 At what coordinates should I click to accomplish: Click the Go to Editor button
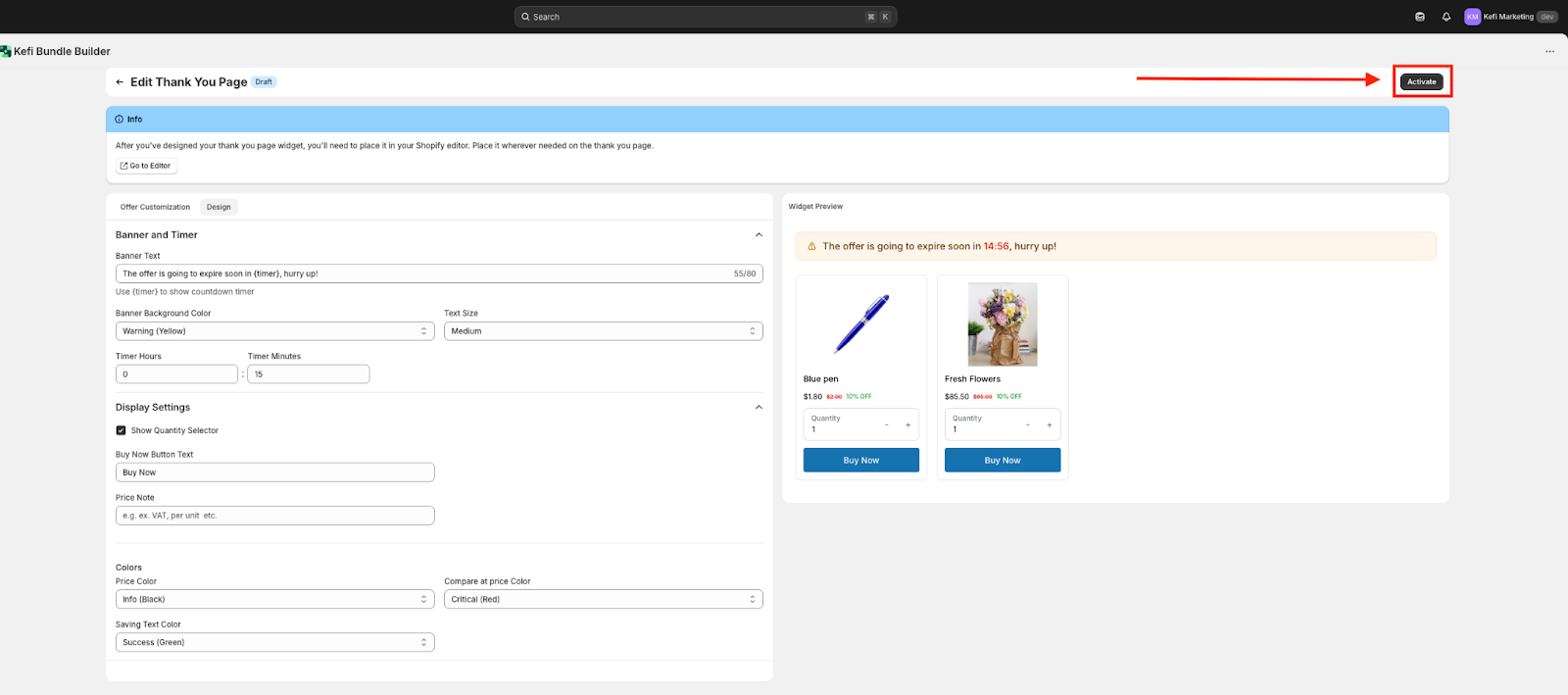coord(146,166)
